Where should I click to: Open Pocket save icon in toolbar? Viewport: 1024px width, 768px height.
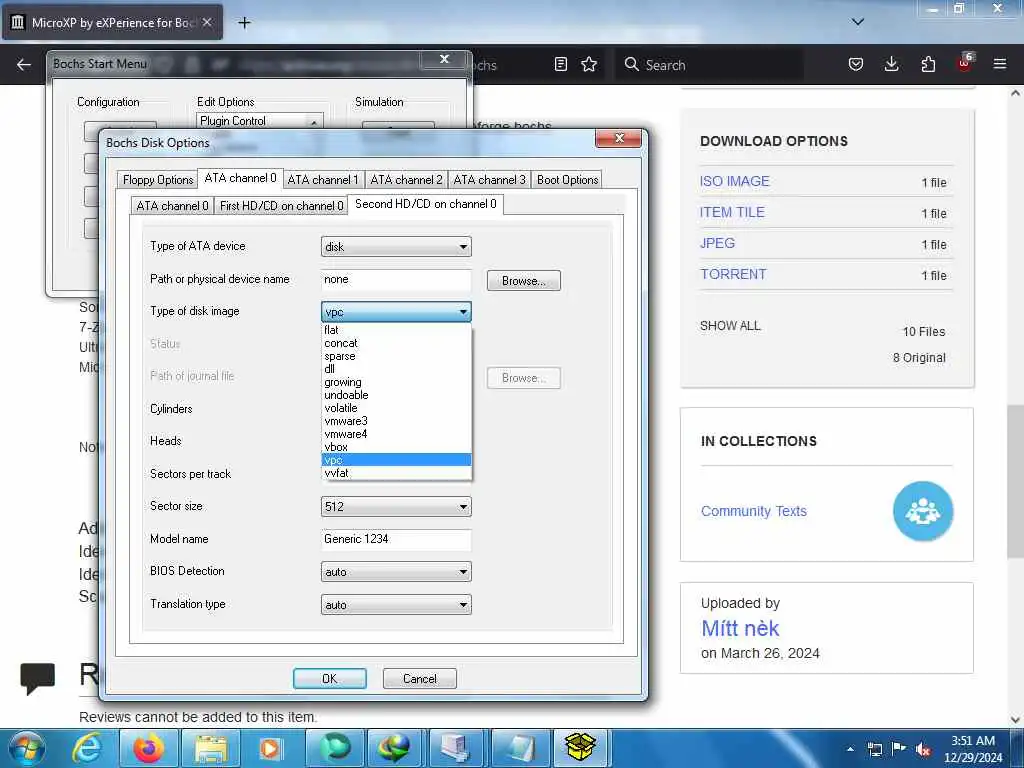[x=856, y=64]
